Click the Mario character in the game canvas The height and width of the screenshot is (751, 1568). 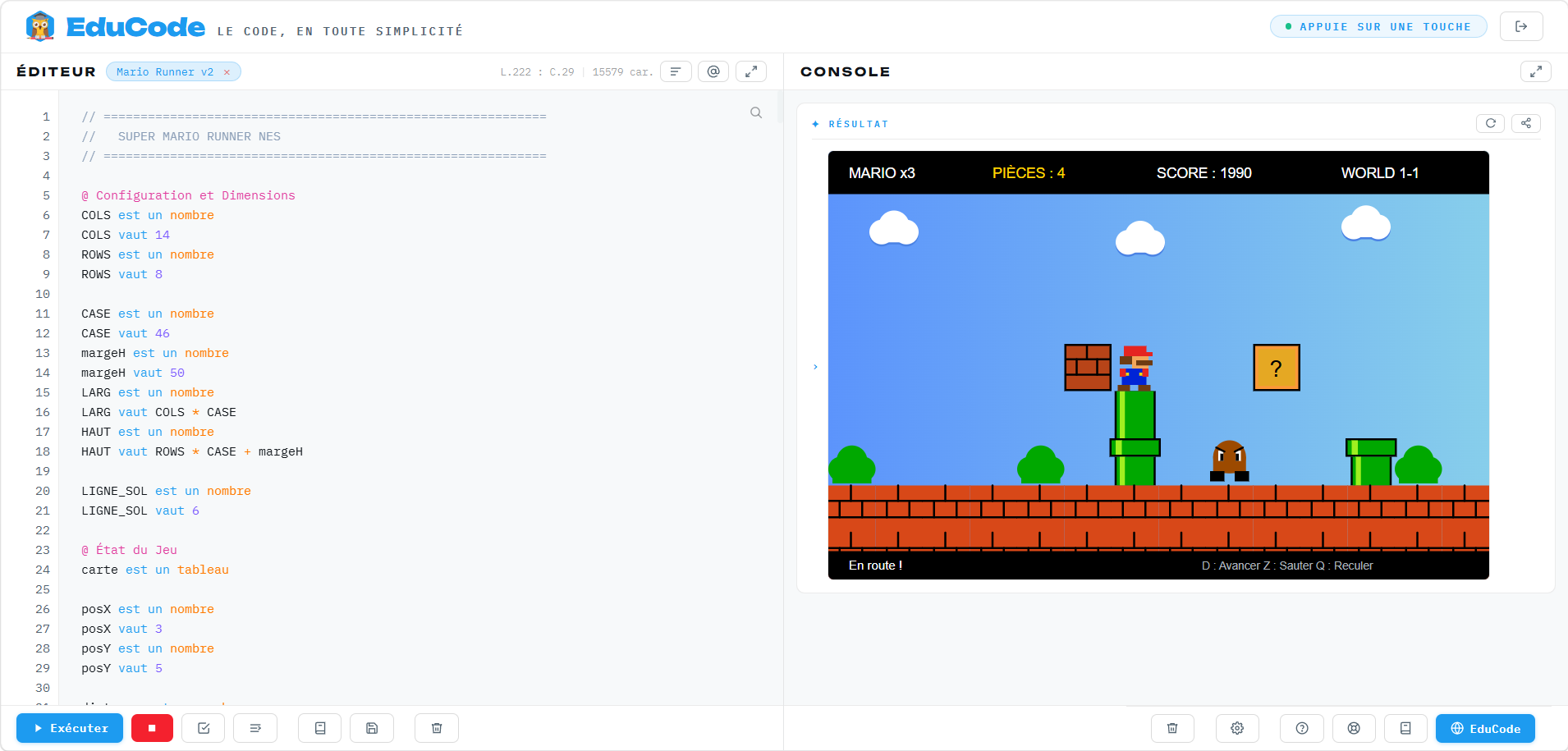tap(1135, 368)
